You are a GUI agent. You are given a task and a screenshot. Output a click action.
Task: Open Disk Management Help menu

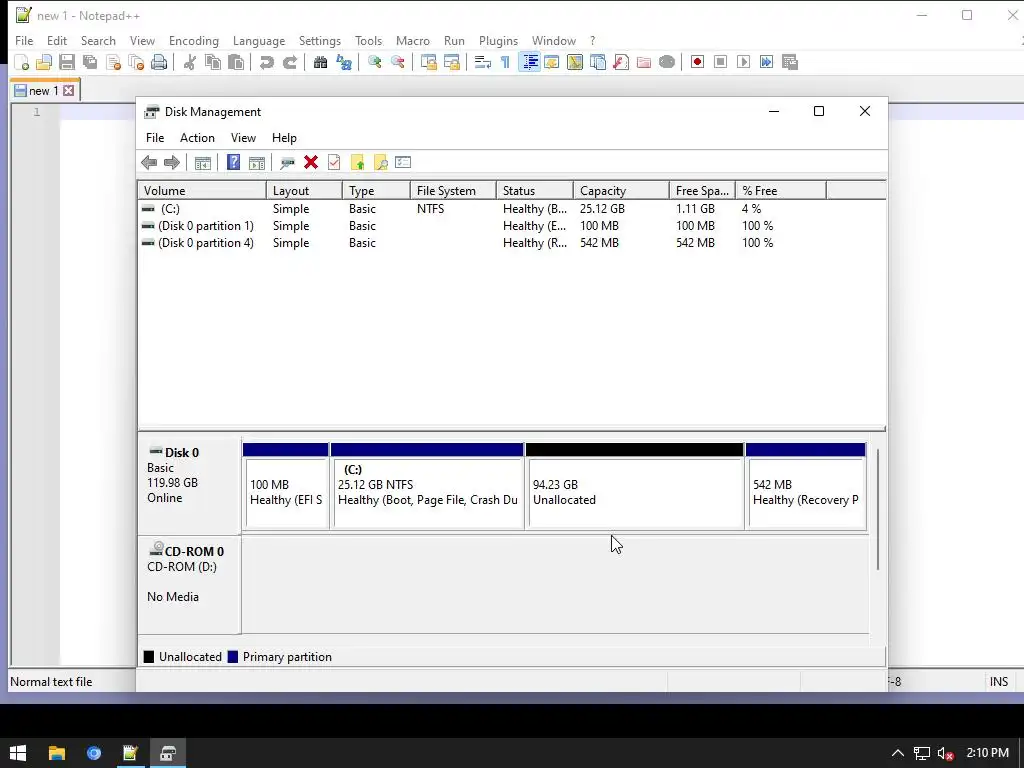tap(284, 138)
